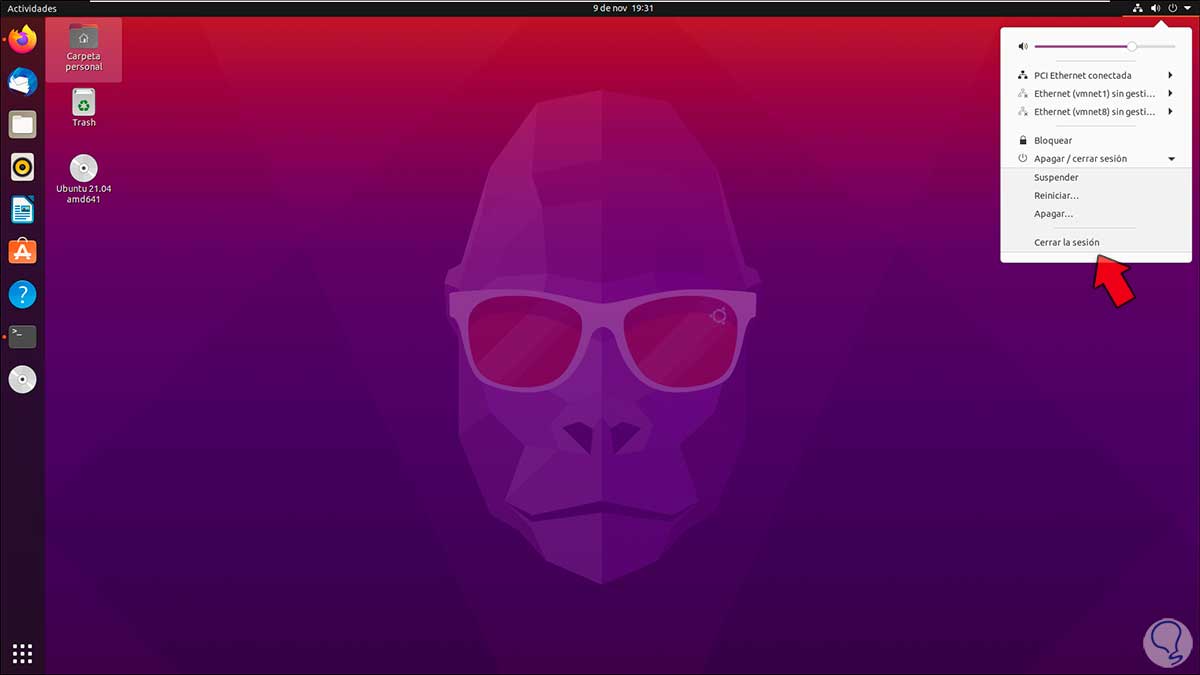Click the PCI Ethernet conectada label
The width and height of the screenshot is (1200, 675).
[1083, 75]
